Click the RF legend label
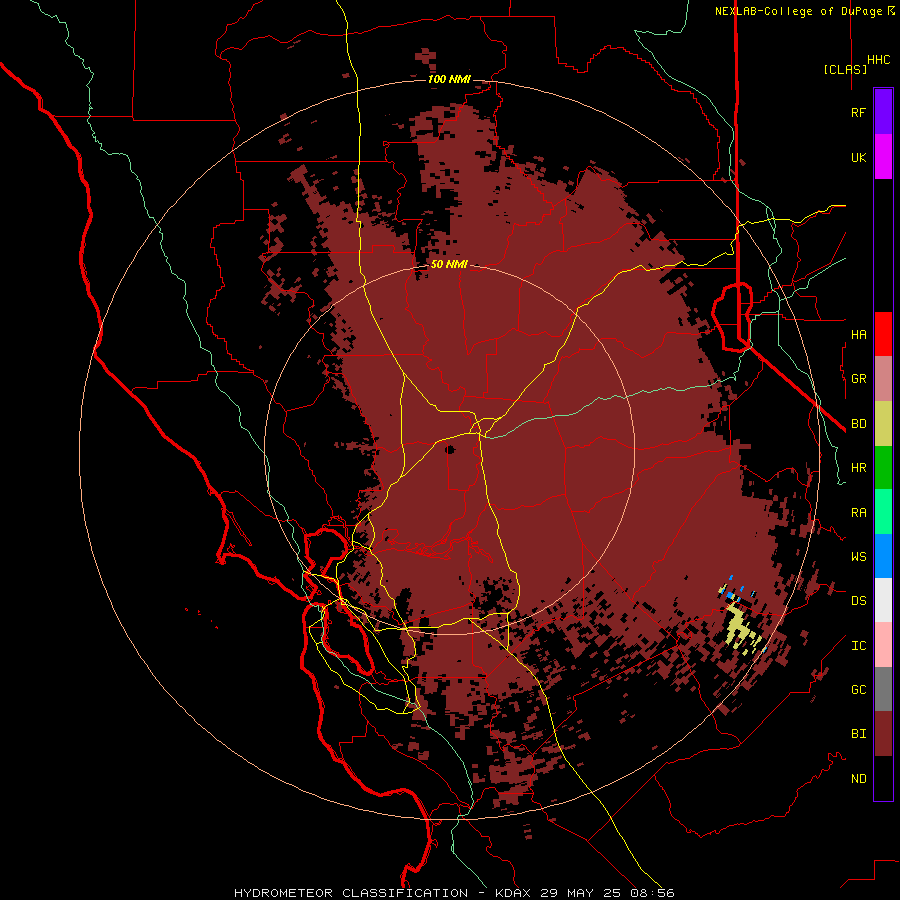900x900 pixels. click(858, 113)
